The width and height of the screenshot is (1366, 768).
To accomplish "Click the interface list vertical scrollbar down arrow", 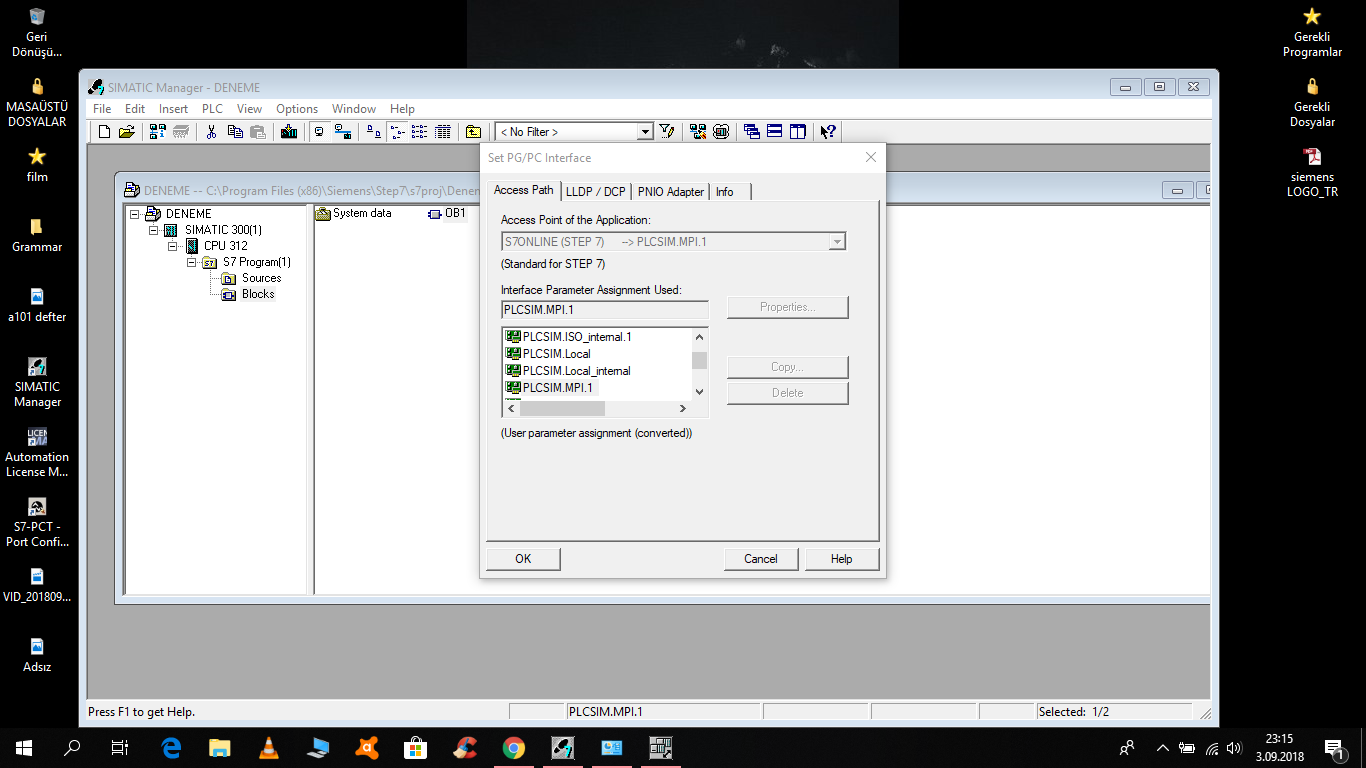I will tap(699, 392).
